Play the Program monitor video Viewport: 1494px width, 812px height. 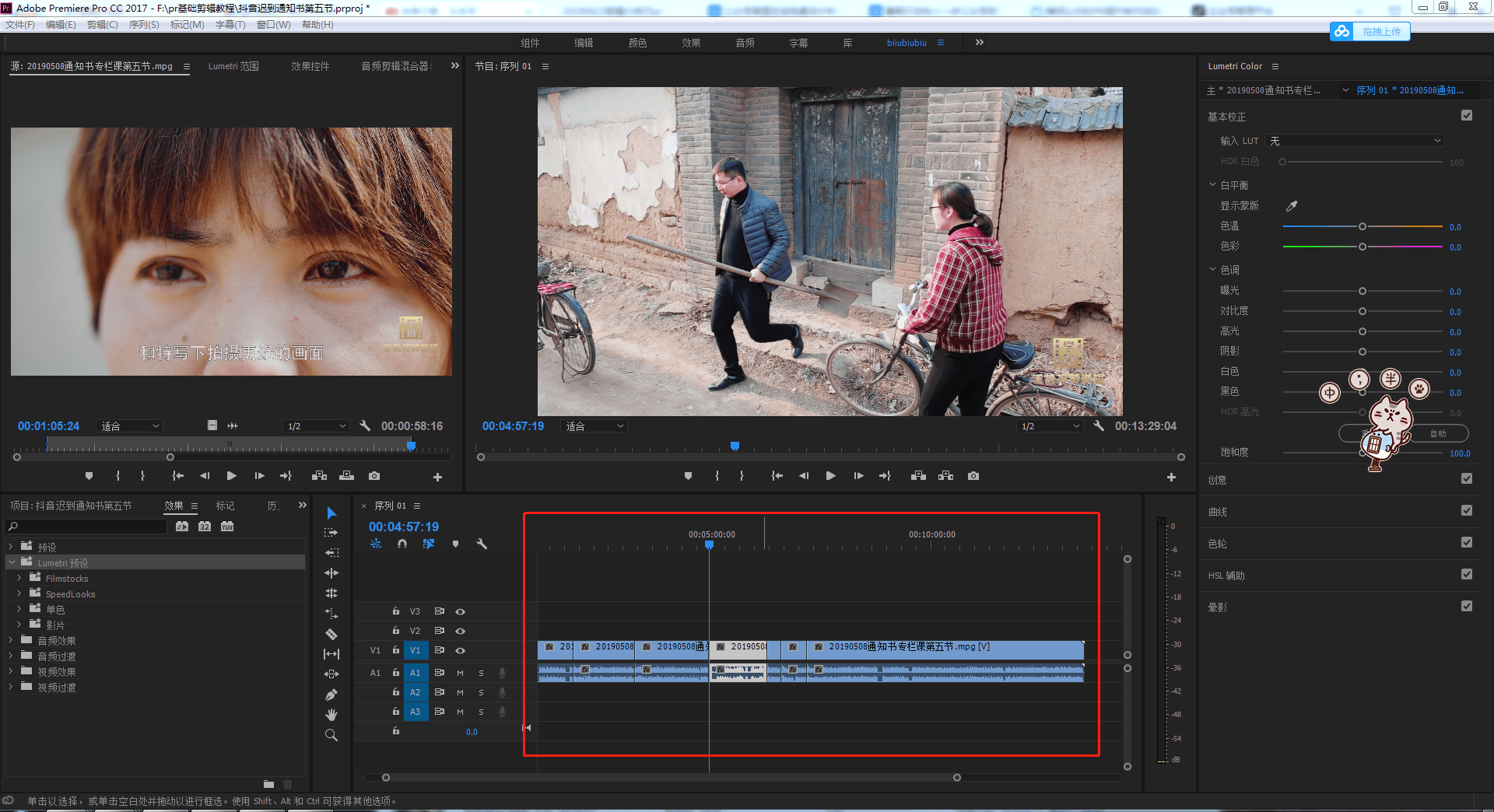coord(831,476)
